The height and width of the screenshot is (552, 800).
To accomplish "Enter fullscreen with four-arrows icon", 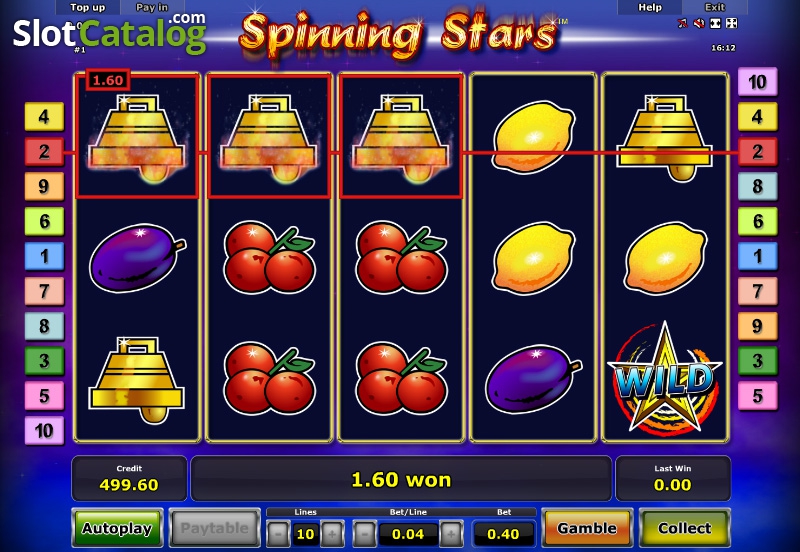I will coord(732,23).
